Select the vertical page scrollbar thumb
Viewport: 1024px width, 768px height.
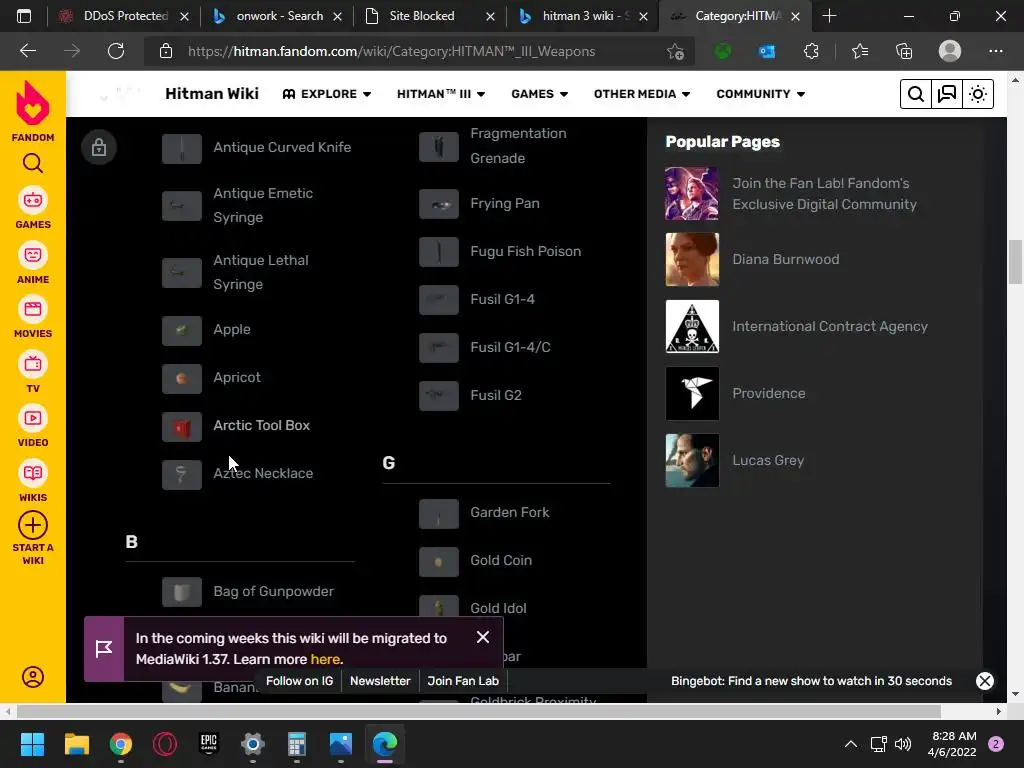(x=1015, y=262)
